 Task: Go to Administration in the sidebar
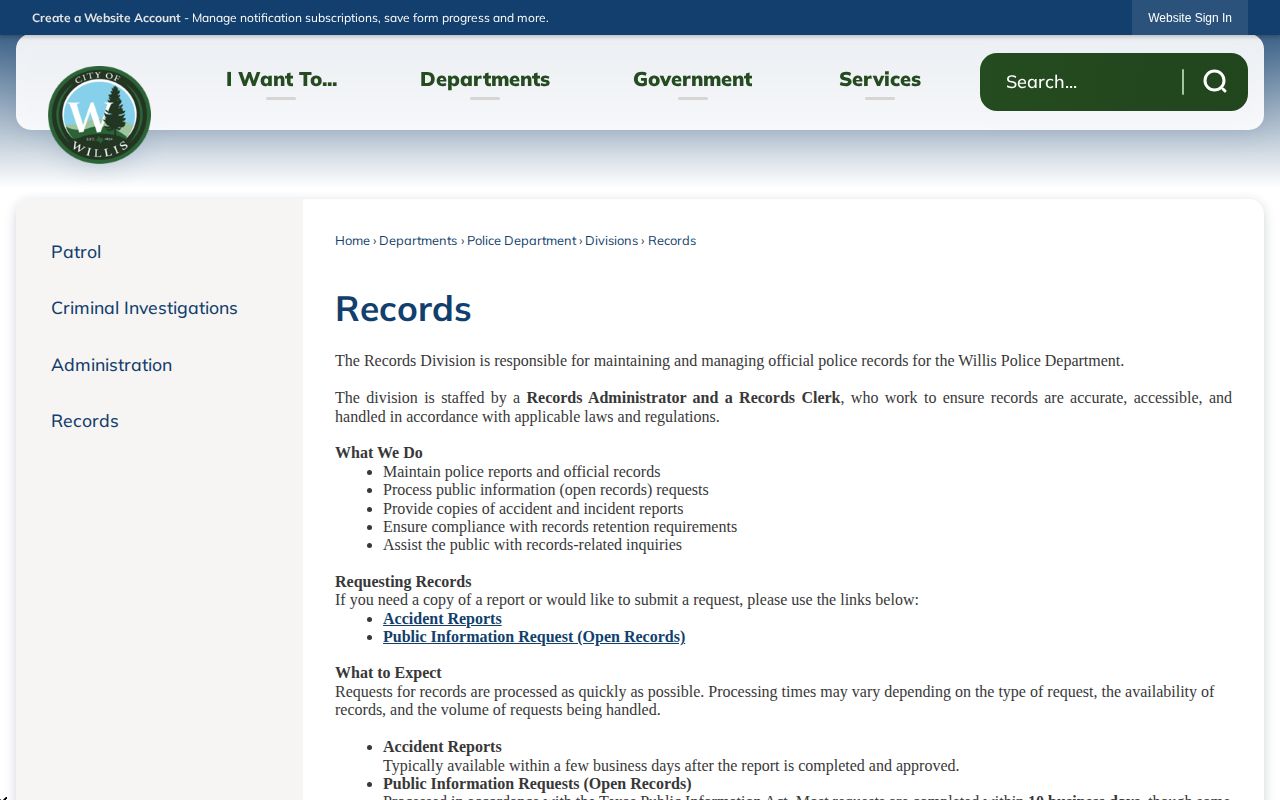[111, 365]
